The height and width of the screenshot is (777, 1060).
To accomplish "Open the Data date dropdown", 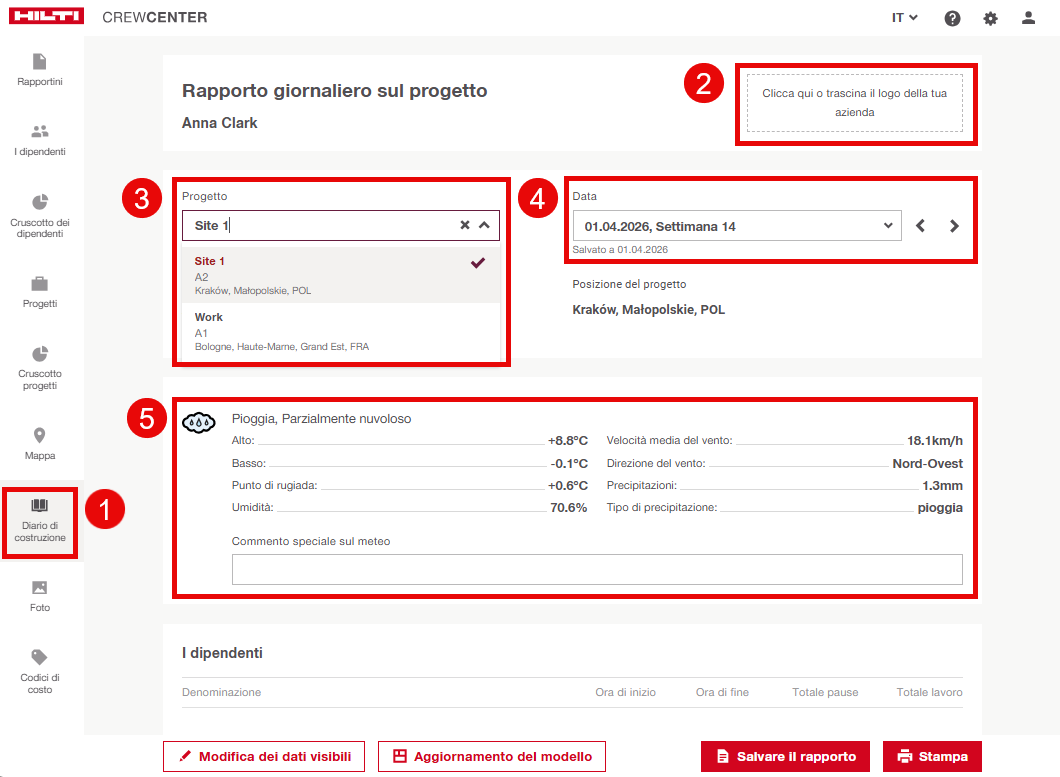I will point(736,226).
